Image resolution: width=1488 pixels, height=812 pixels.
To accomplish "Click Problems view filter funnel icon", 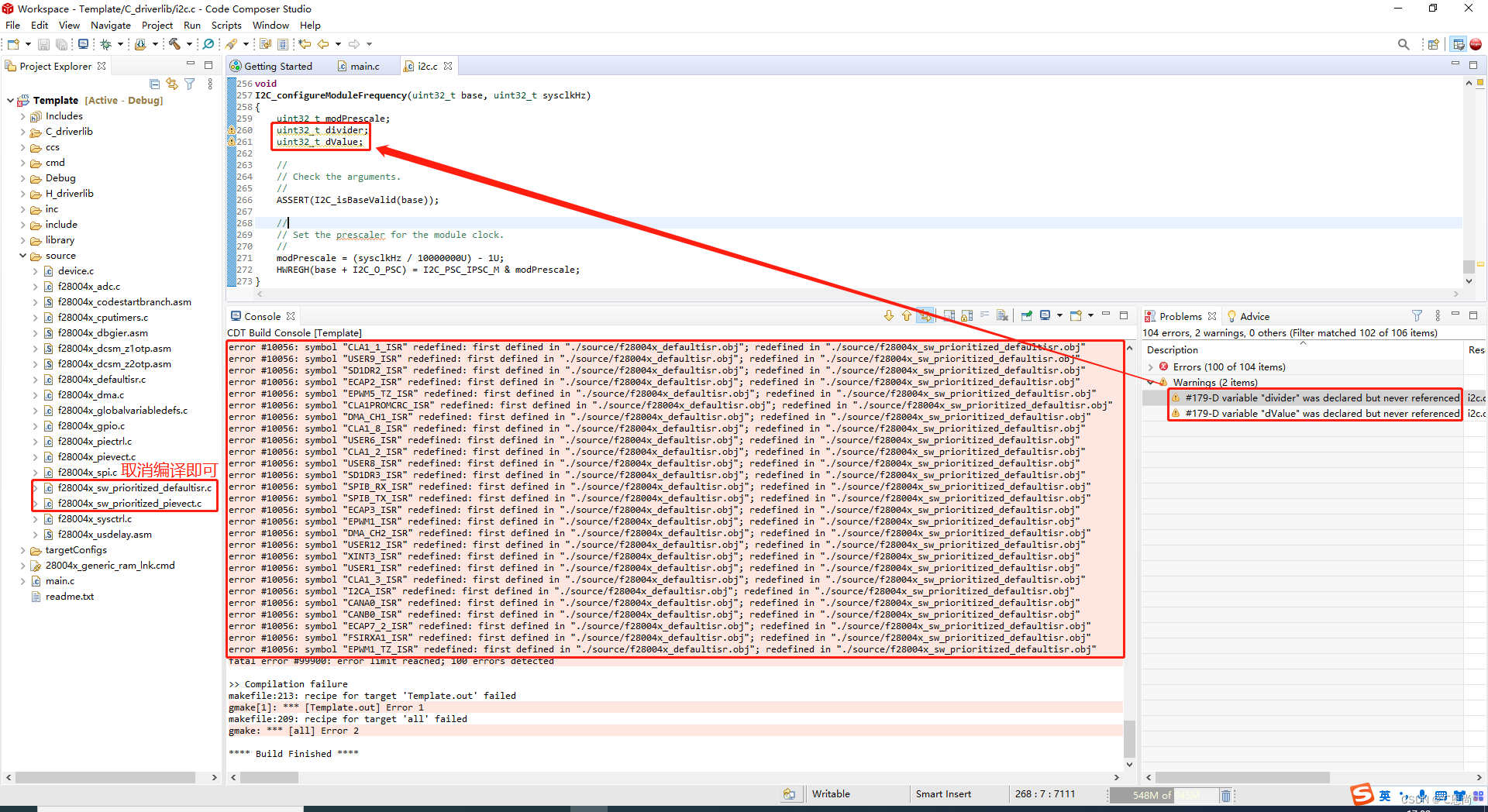I will 1417,315.
